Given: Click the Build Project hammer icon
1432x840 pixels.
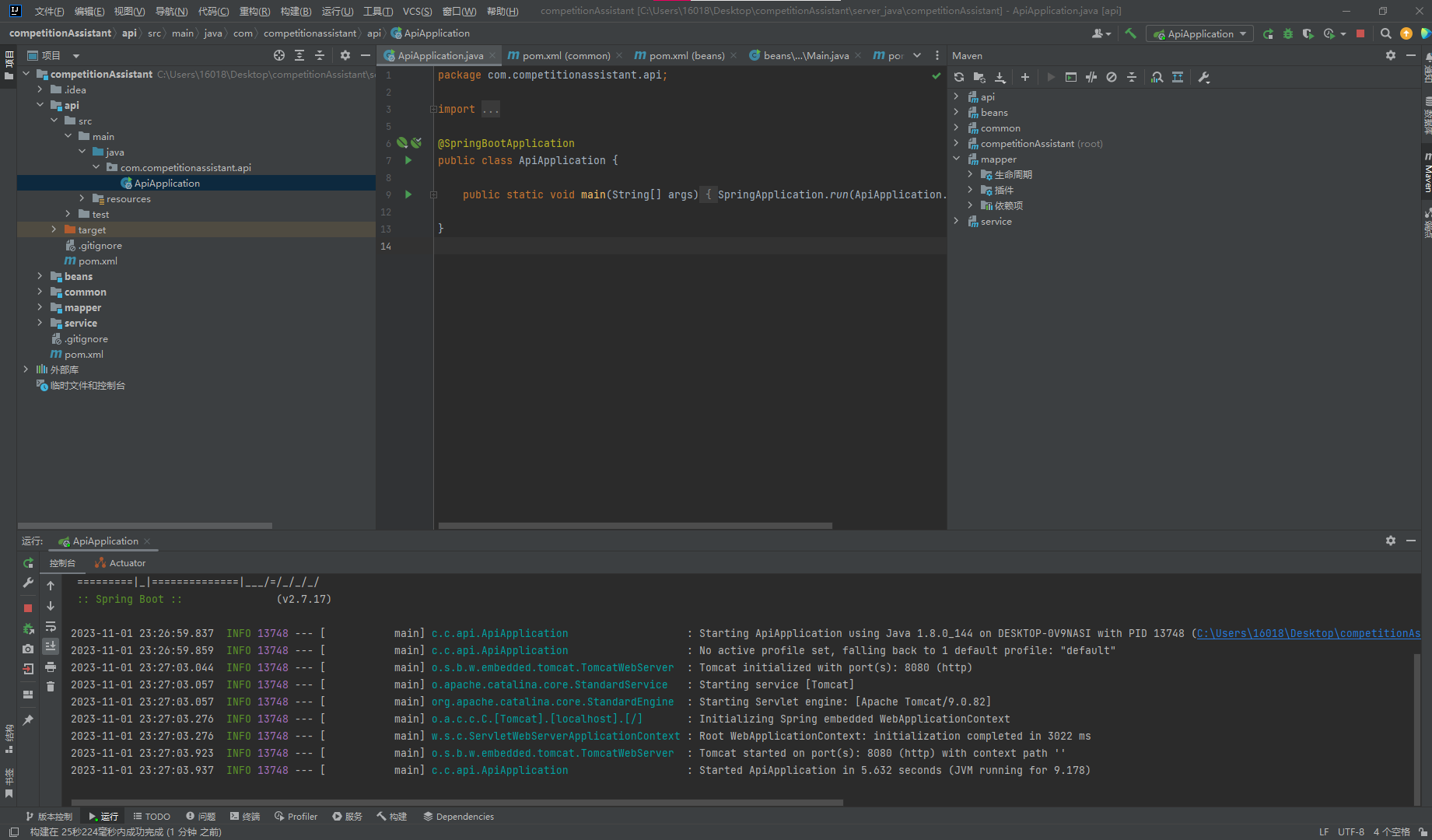Looking at the screenshot, I should [x=1130, y=33].
